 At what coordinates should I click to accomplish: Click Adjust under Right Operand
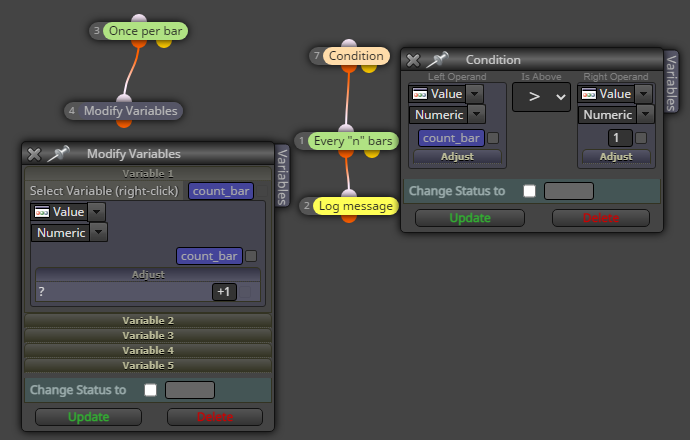pyautogui.click(x=616, y=157)
